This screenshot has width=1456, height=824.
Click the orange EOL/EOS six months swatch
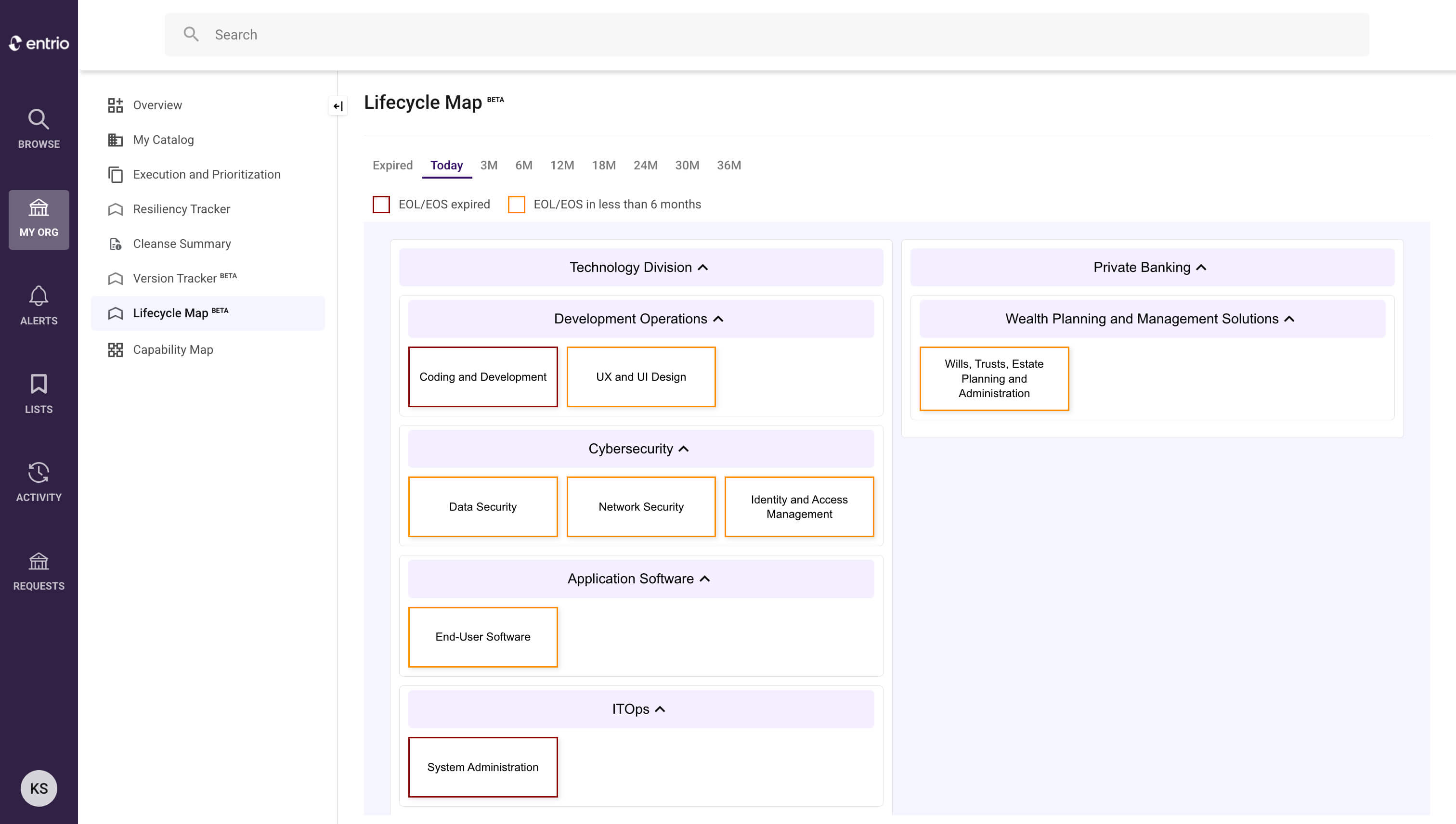pyautogui.click(x=516, y=204)
